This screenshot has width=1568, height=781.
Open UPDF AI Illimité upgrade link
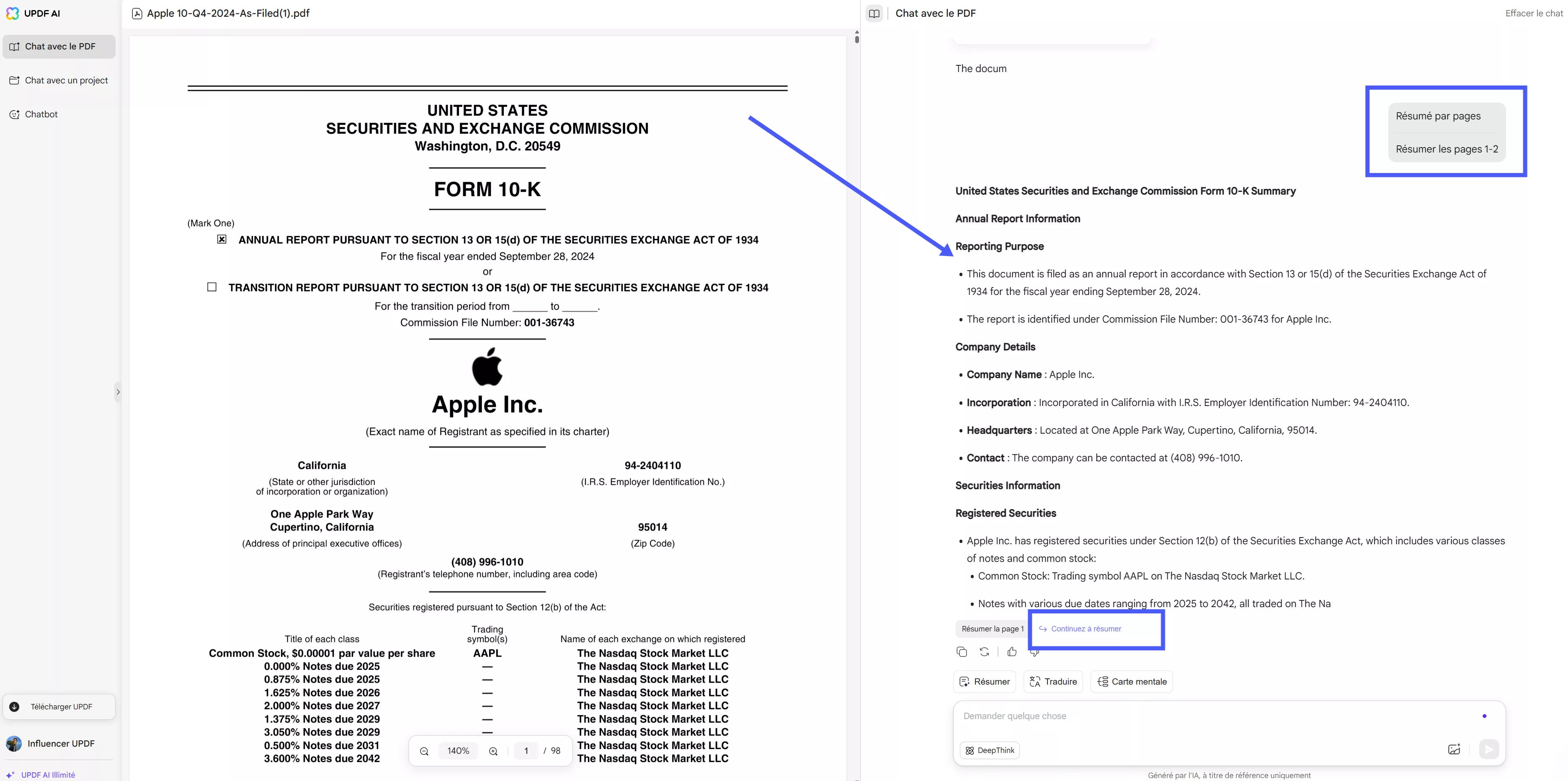48,775
